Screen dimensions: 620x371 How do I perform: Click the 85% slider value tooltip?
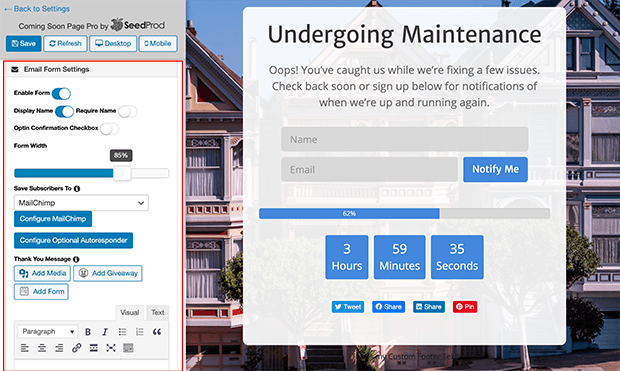pyautogui.click(x=121, y=155)
